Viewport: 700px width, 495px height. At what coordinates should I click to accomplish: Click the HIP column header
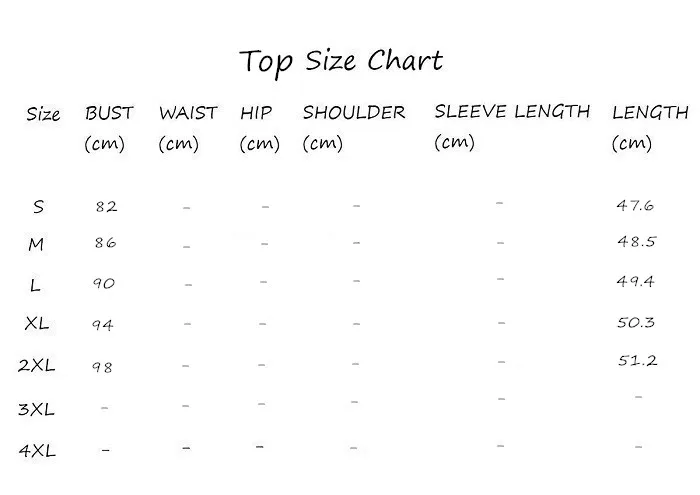(x=259, y=129)
